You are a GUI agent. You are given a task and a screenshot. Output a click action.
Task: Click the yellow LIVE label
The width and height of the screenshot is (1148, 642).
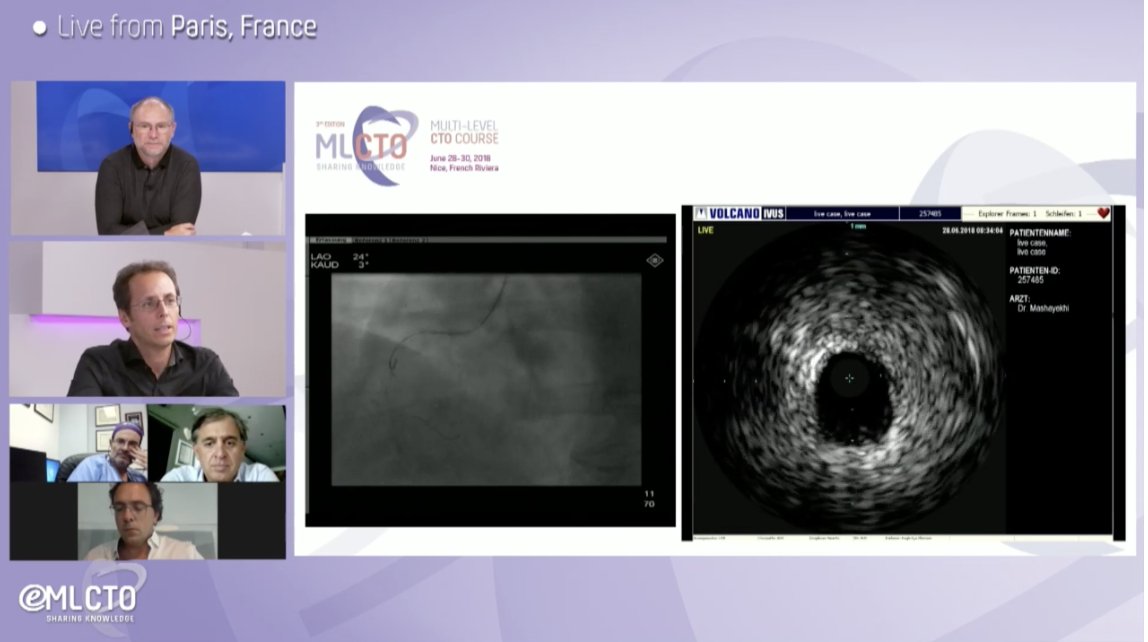point(705,230)
